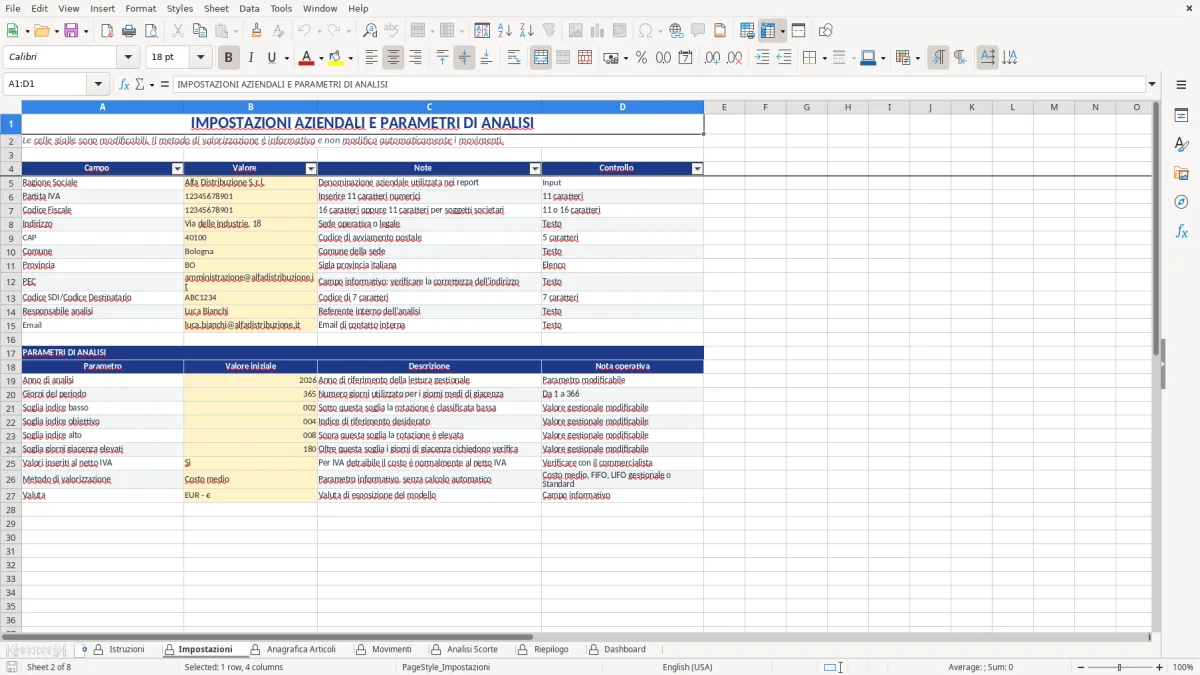The height and width of the screenshot is (675, 1200).
Task: Apply yellow background highlight color
Action: (336, 58)
